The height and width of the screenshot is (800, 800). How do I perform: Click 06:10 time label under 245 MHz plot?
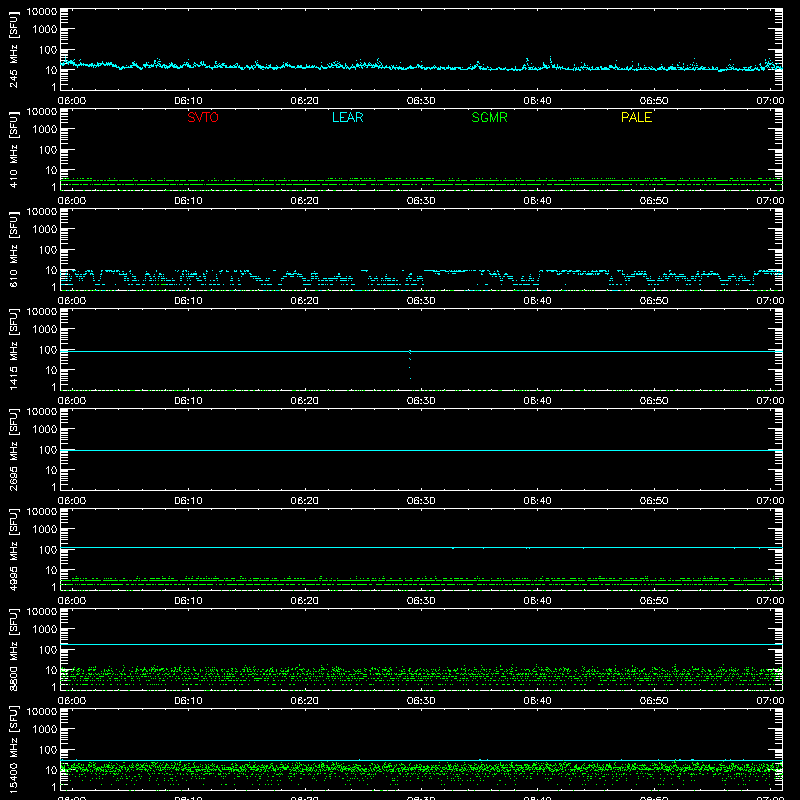[x=188, y=101]
